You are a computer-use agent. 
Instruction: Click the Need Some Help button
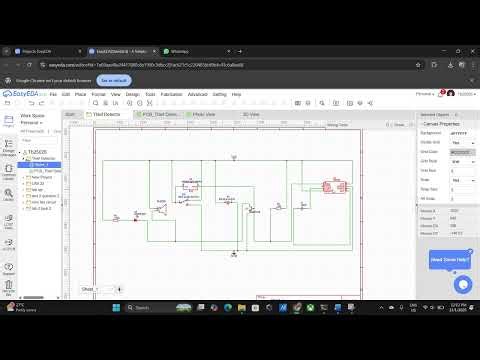(449, 259)
